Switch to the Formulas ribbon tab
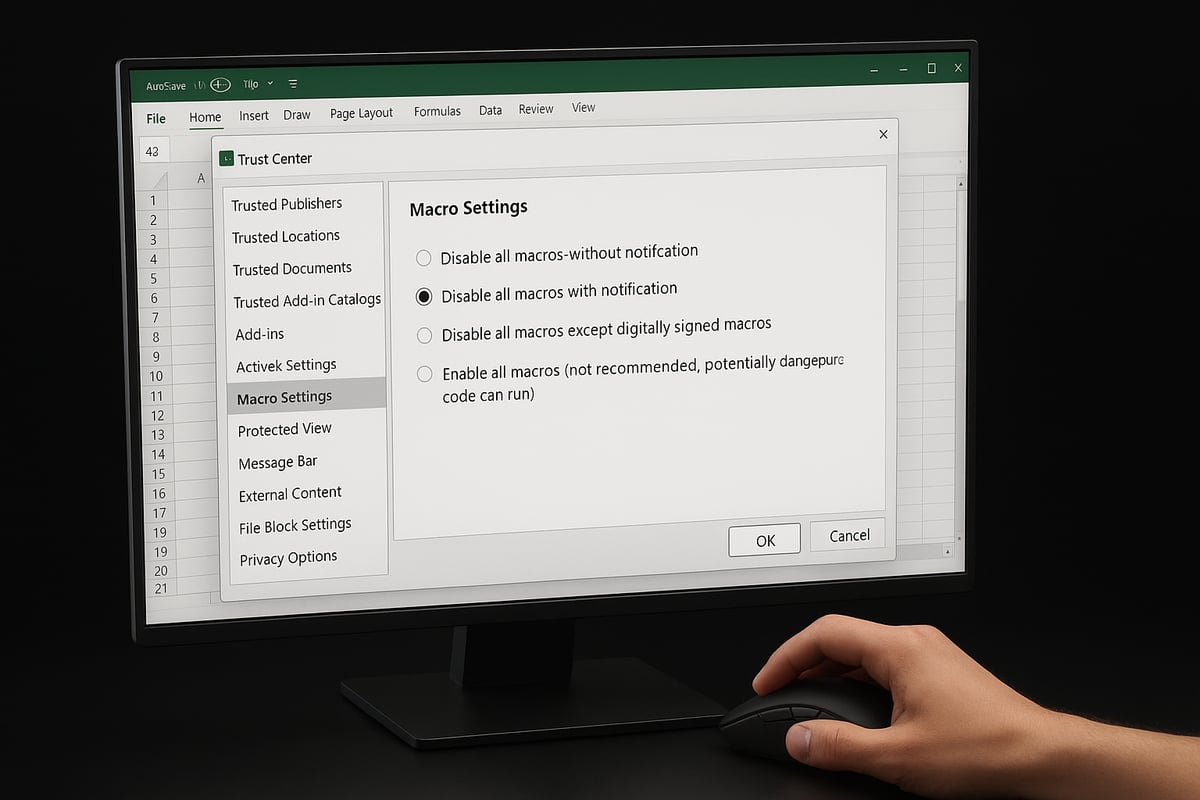 click(x=437, y=112)
